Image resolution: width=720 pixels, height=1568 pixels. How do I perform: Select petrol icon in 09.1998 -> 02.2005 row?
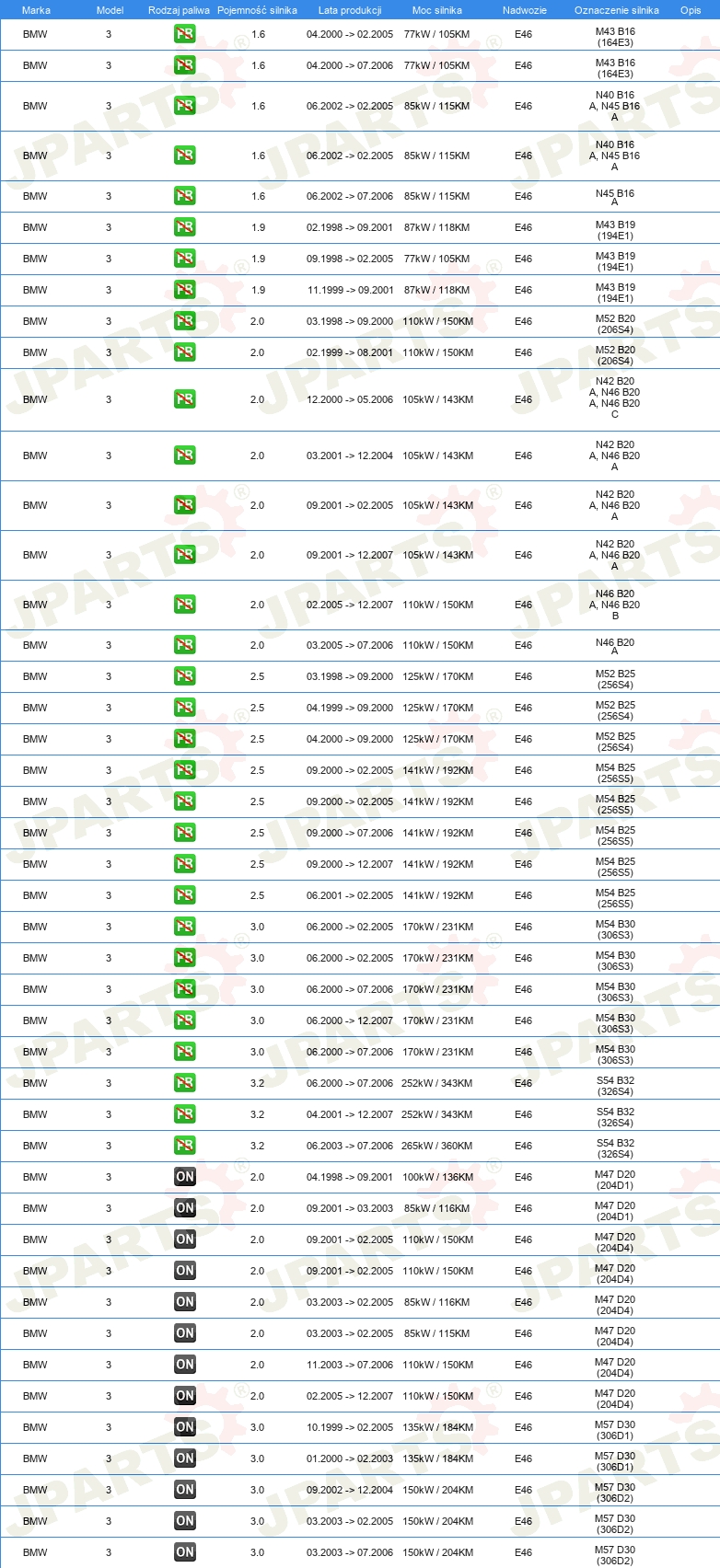click(x=185, y=259)
